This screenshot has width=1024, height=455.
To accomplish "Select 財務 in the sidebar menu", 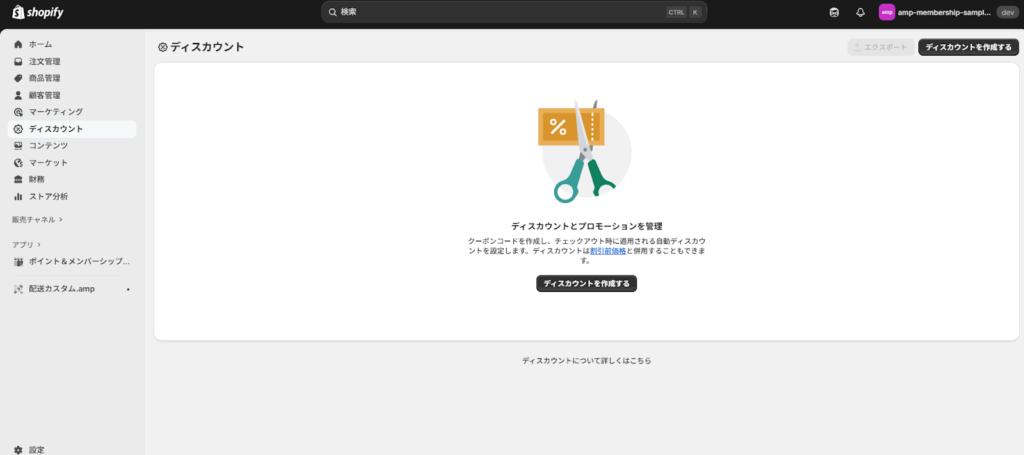I will click(36, 180).
